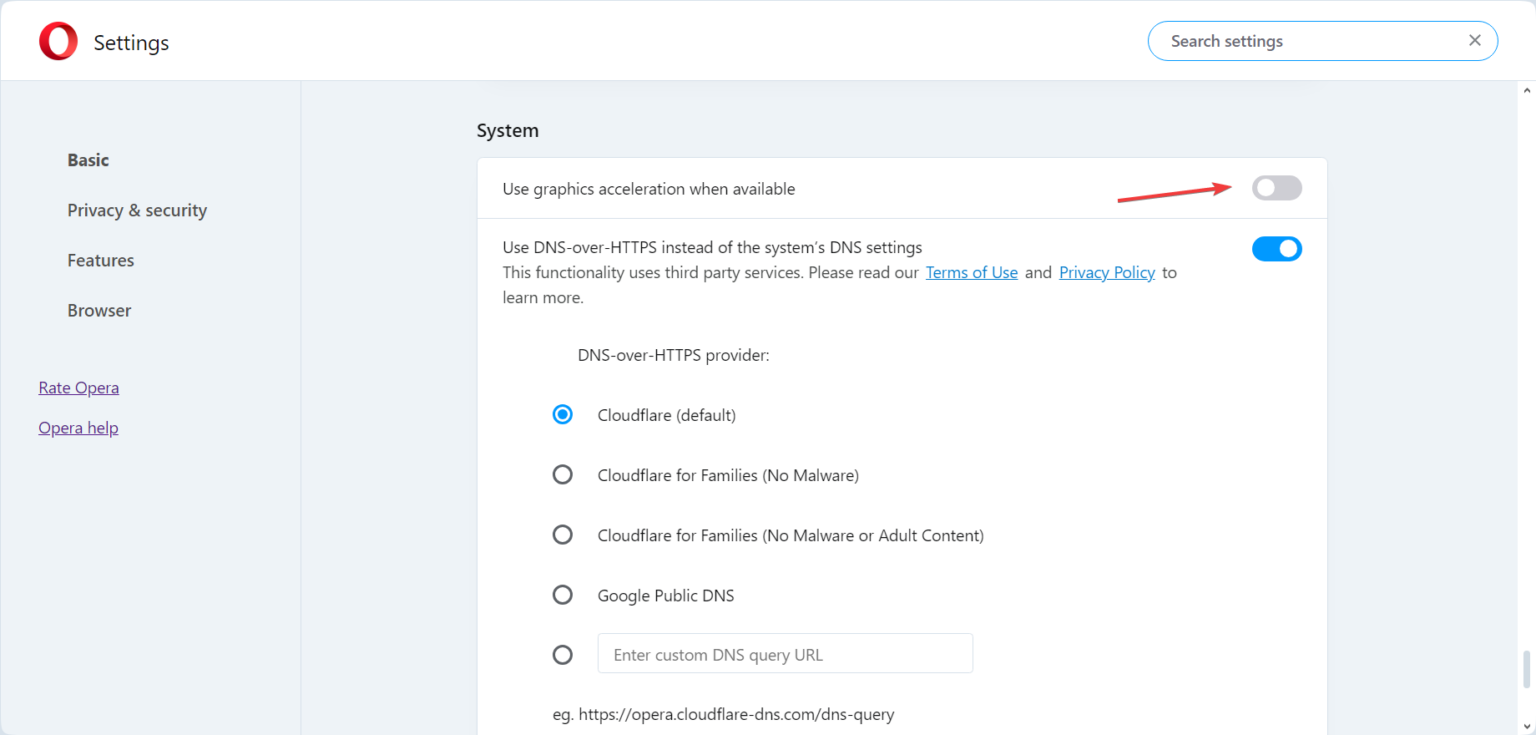Click the Opera logo icon
1536x735 pixels.
click(x=58, y=42)
